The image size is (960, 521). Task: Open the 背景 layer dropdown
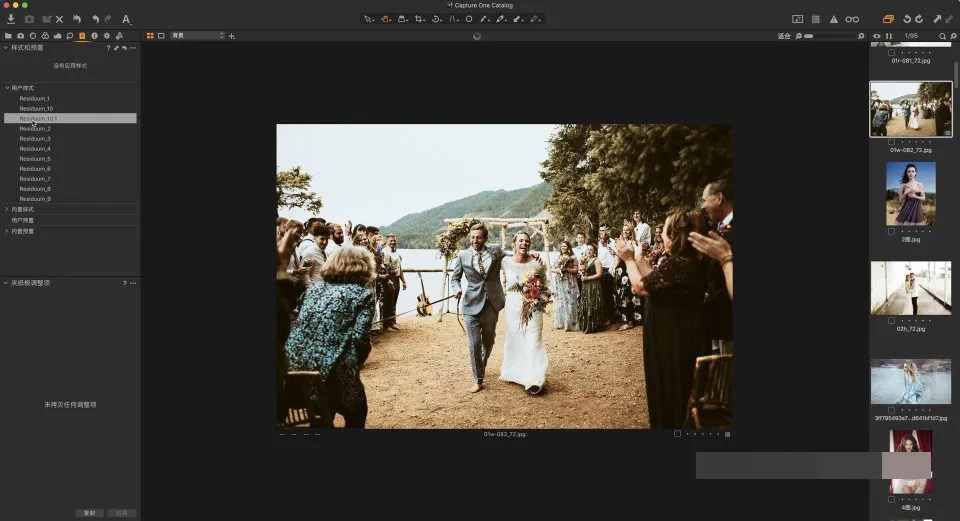pyautogui.click(x=197, y=36)
